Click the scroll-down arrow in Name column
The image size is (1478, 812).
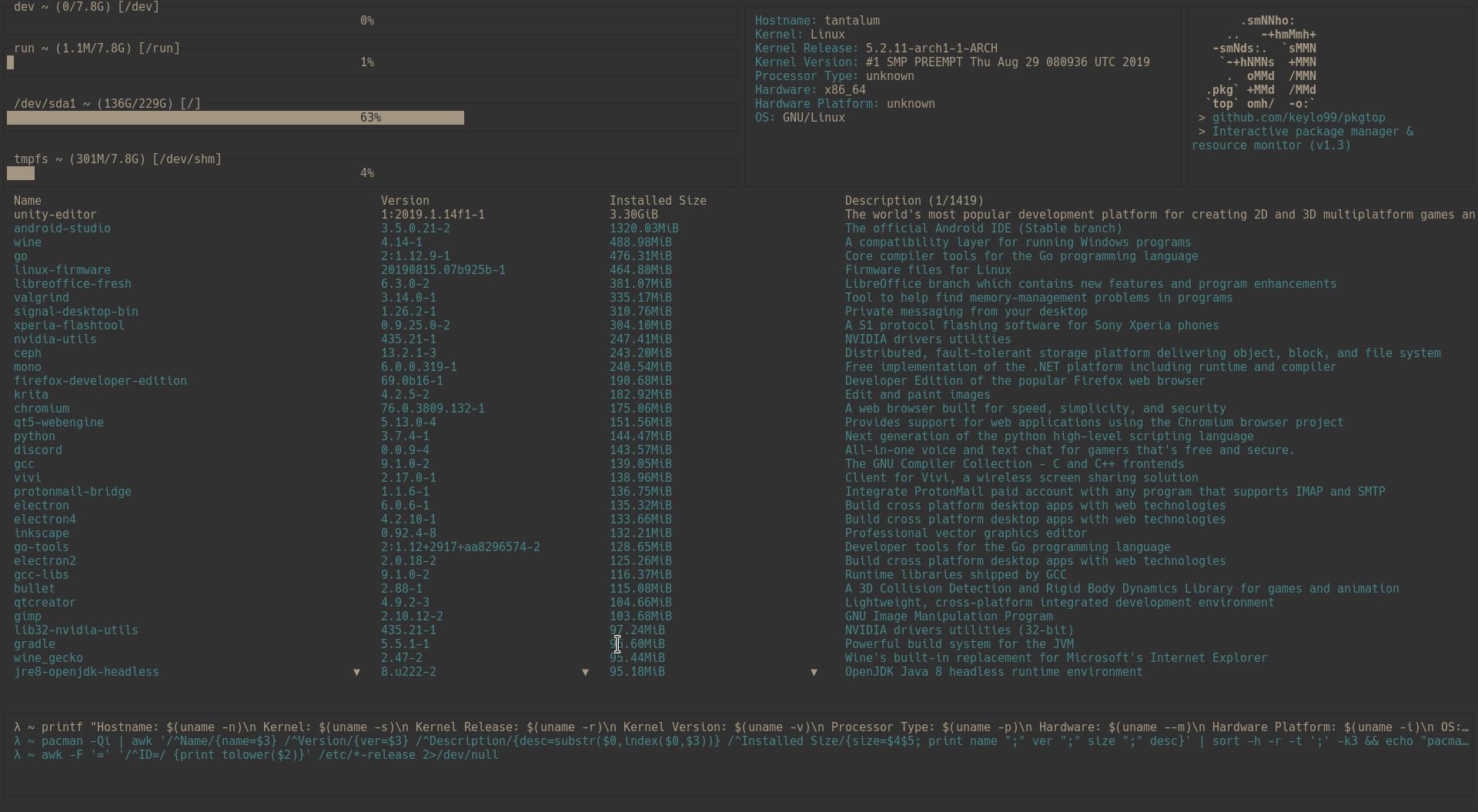(x=356, y=672)
